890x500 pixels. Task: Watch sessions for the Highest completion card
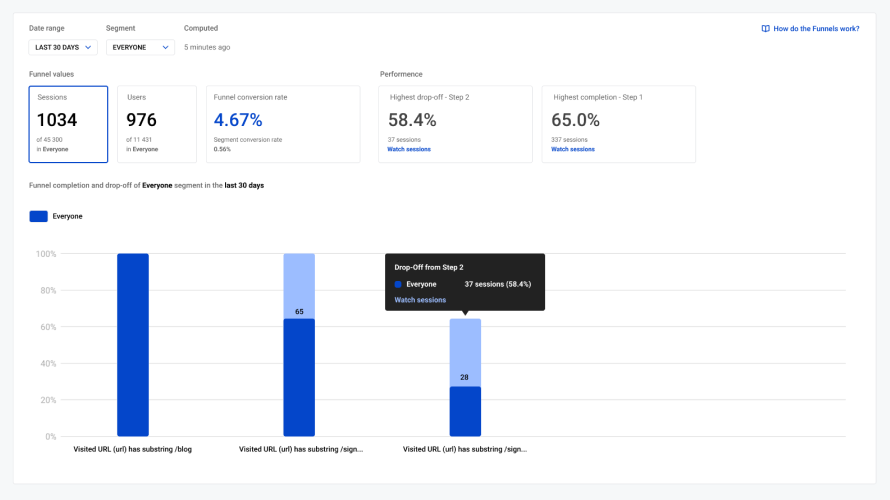[573, 149]
